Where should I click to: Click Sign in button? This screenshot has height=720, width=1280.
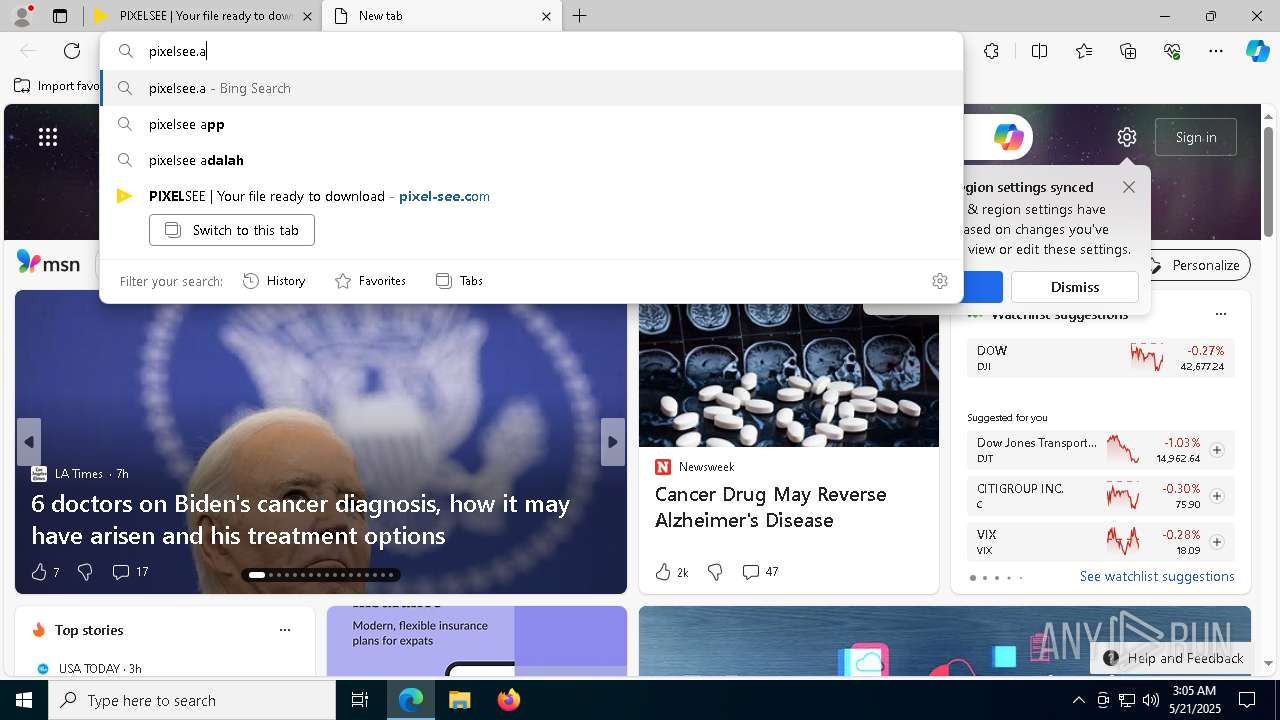coord(1196,137)
